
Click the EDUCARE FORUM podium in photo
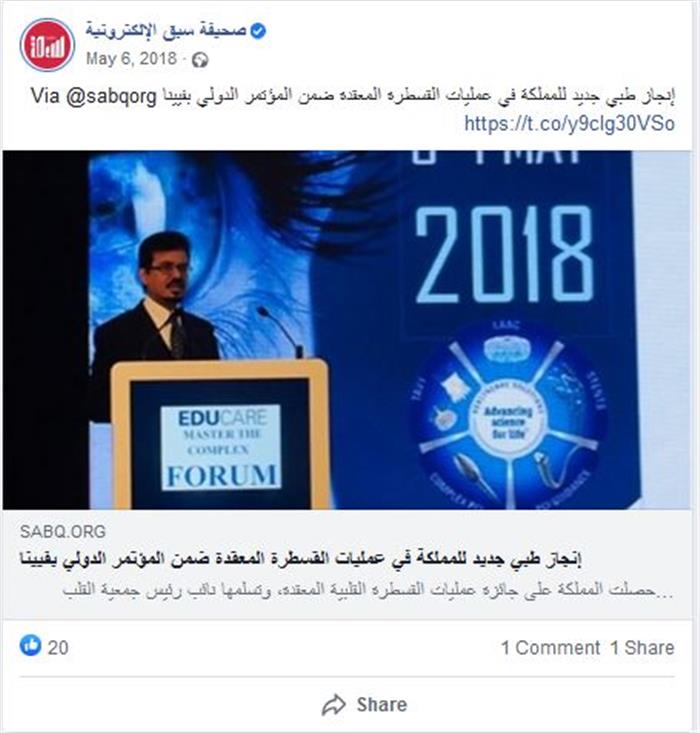(x=221, y=435)
